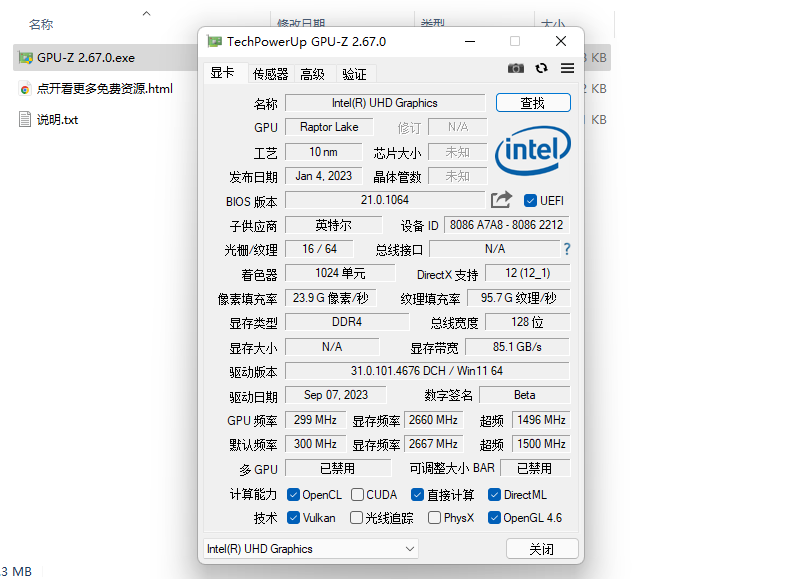Image resolution: width=802 pixels, height=579 pixels.
Task: Click the driver version 31.0.101.4676 field
Action: [427, 371]
